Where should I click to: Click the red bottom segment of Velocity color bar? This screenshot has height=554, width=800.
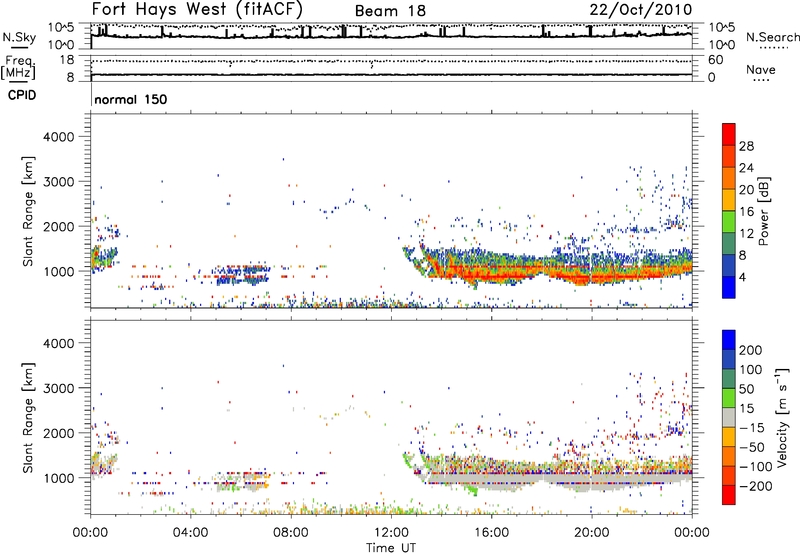[729, 495]
